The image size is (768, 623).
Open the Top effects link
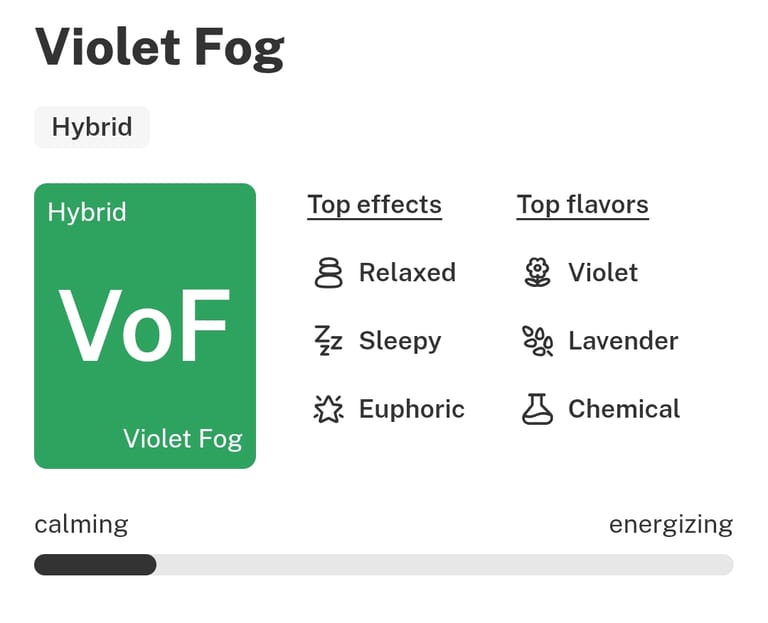point(374,205)
